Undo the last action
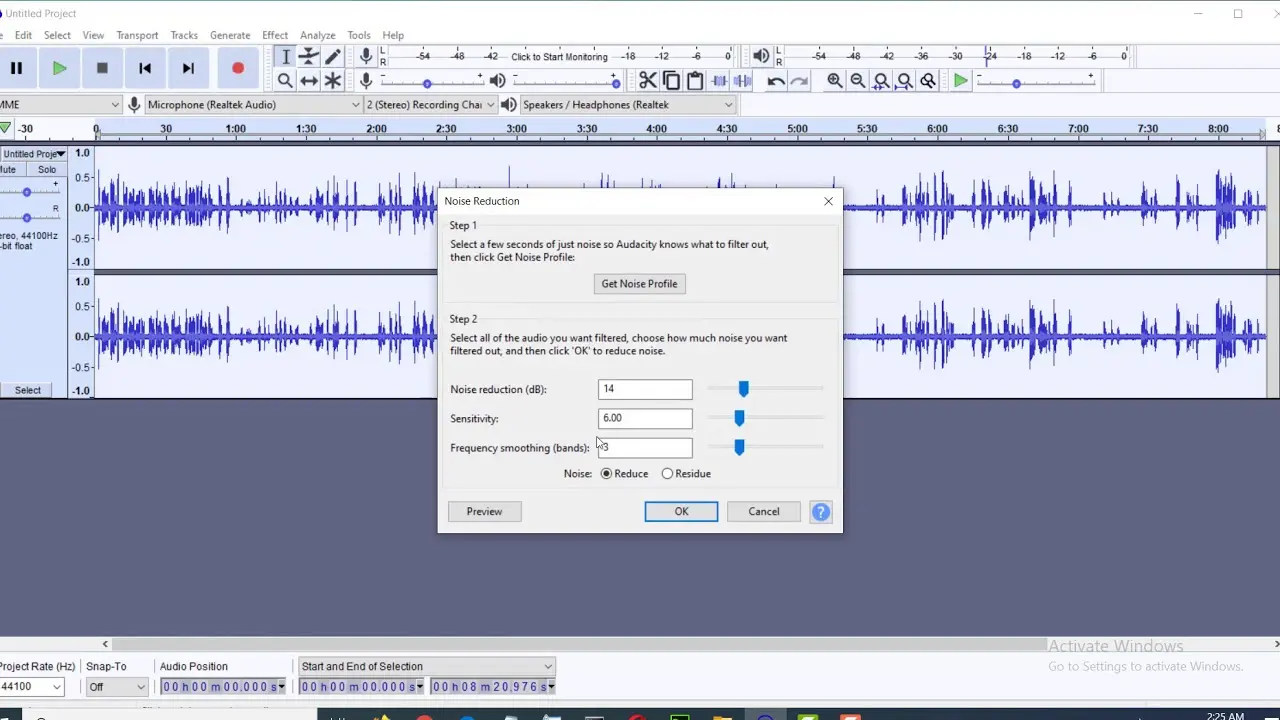This screenshot has width=1280, height=720. [776, 81]
